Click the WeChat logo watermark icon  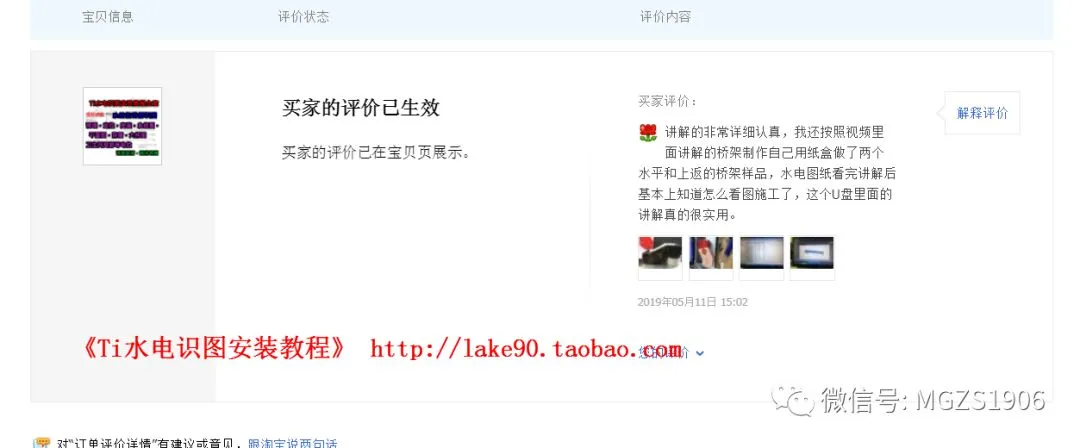(x=792, y=400)
